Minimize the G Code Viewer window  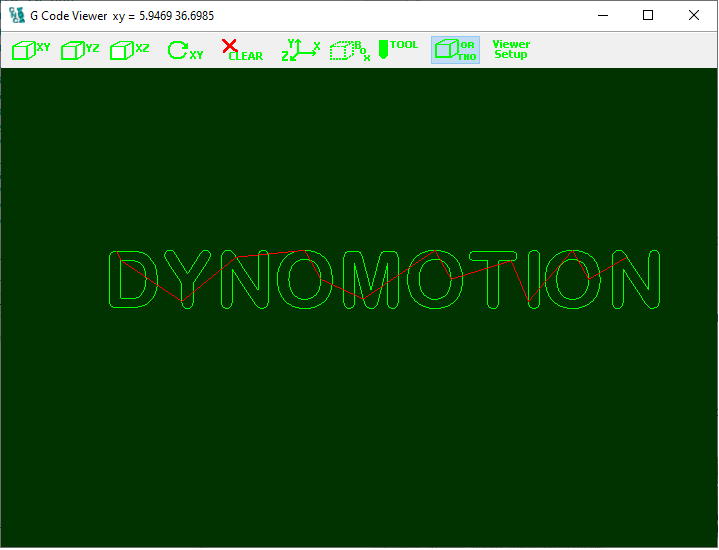pos(602,16)
